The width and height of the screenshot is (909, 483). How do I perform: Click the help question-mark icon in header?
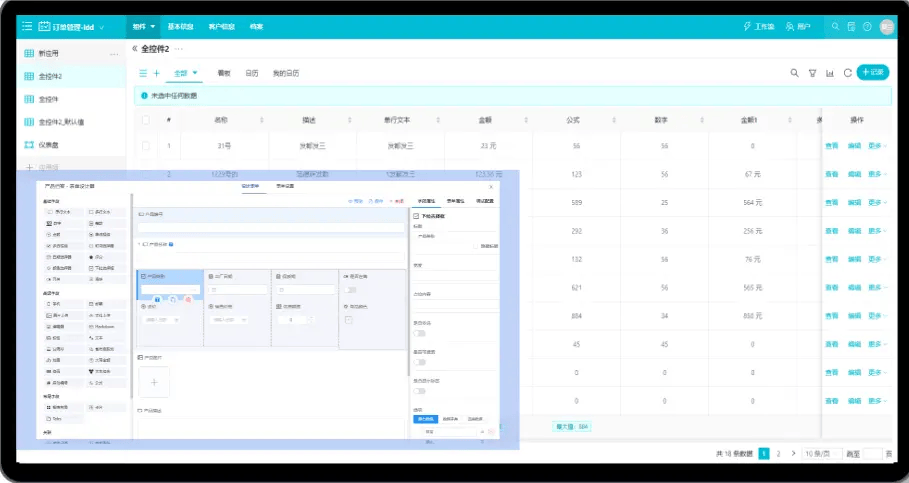(867, 26)
